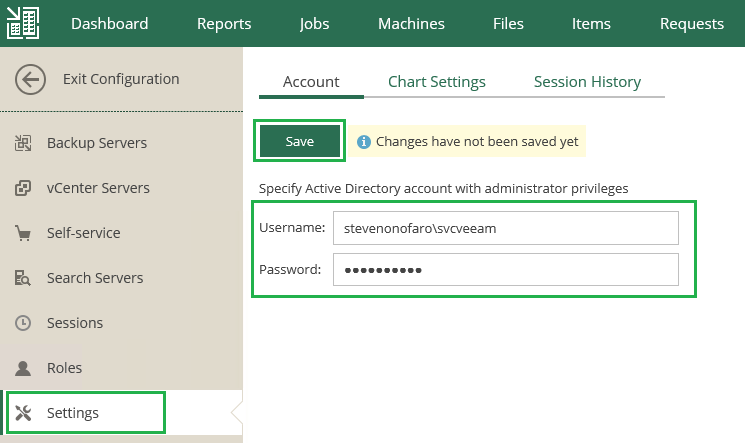
Task: Switch to the Session History tab
Action: tap(587, 82)
